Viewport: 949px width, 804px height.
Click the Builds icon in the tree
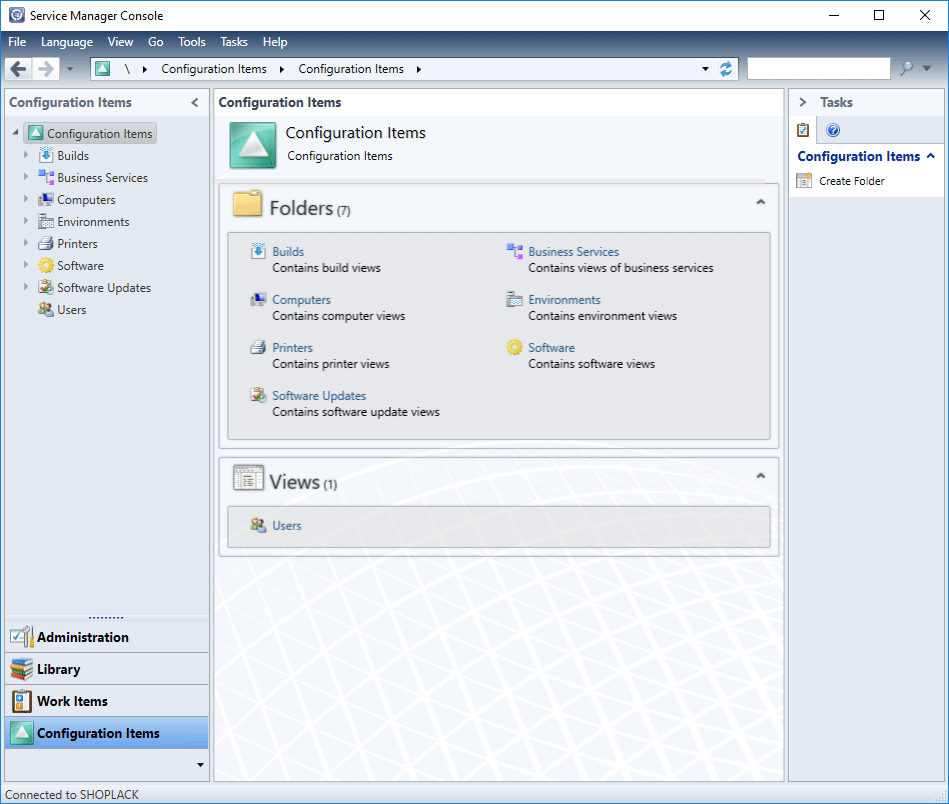tap(46, 156)
